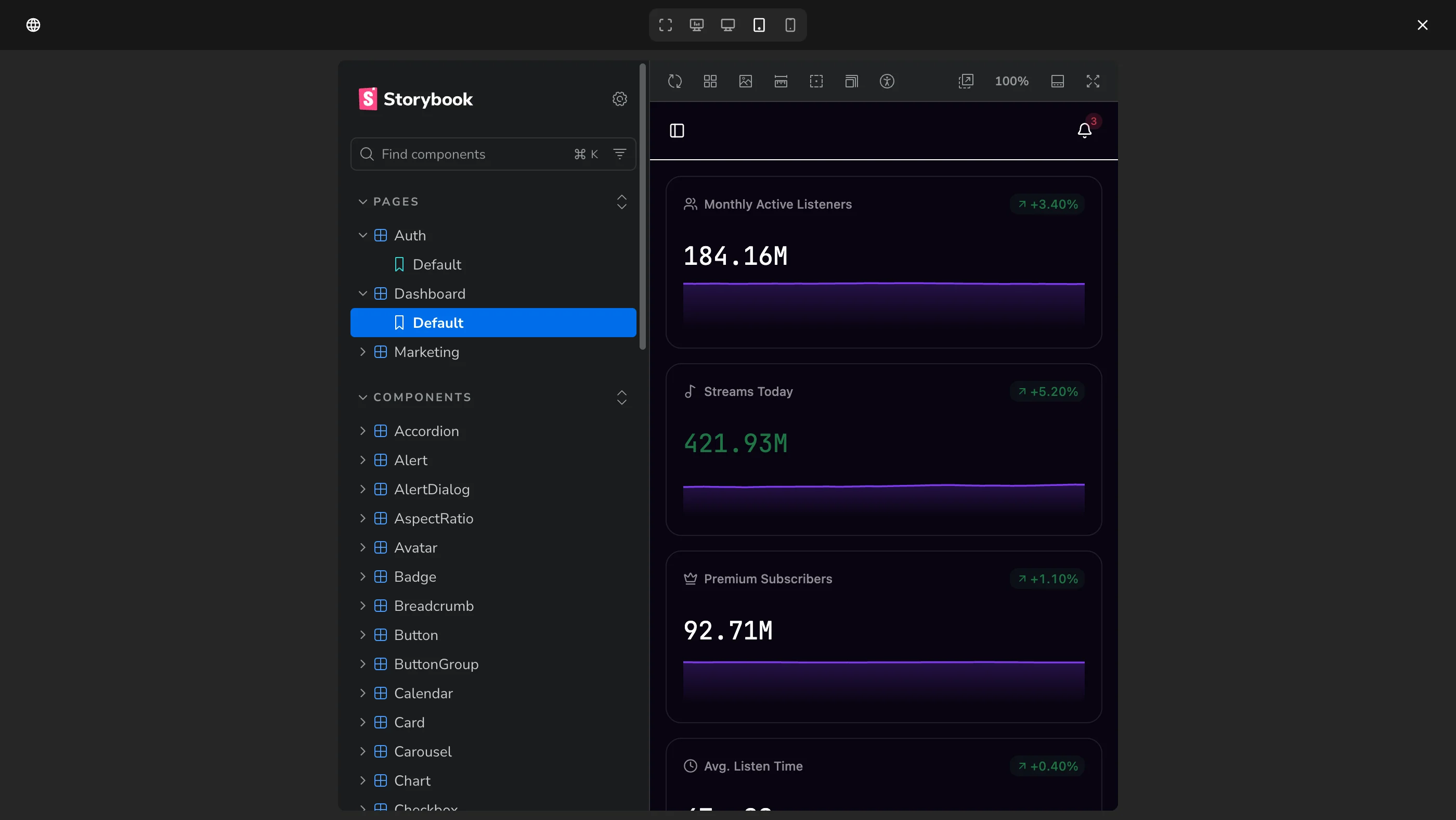Expand the Breadcrumb component
The image size is (1456, 820).
tap(493, 606)
